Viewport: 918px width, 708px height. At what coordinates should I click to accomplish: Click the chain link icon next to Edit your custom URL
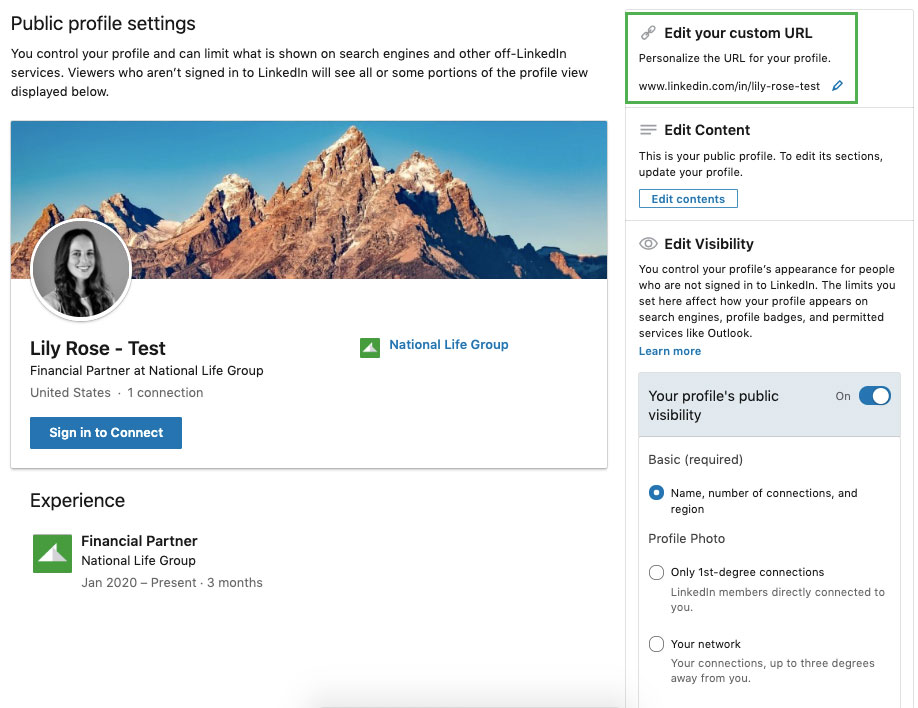[648, 33]
